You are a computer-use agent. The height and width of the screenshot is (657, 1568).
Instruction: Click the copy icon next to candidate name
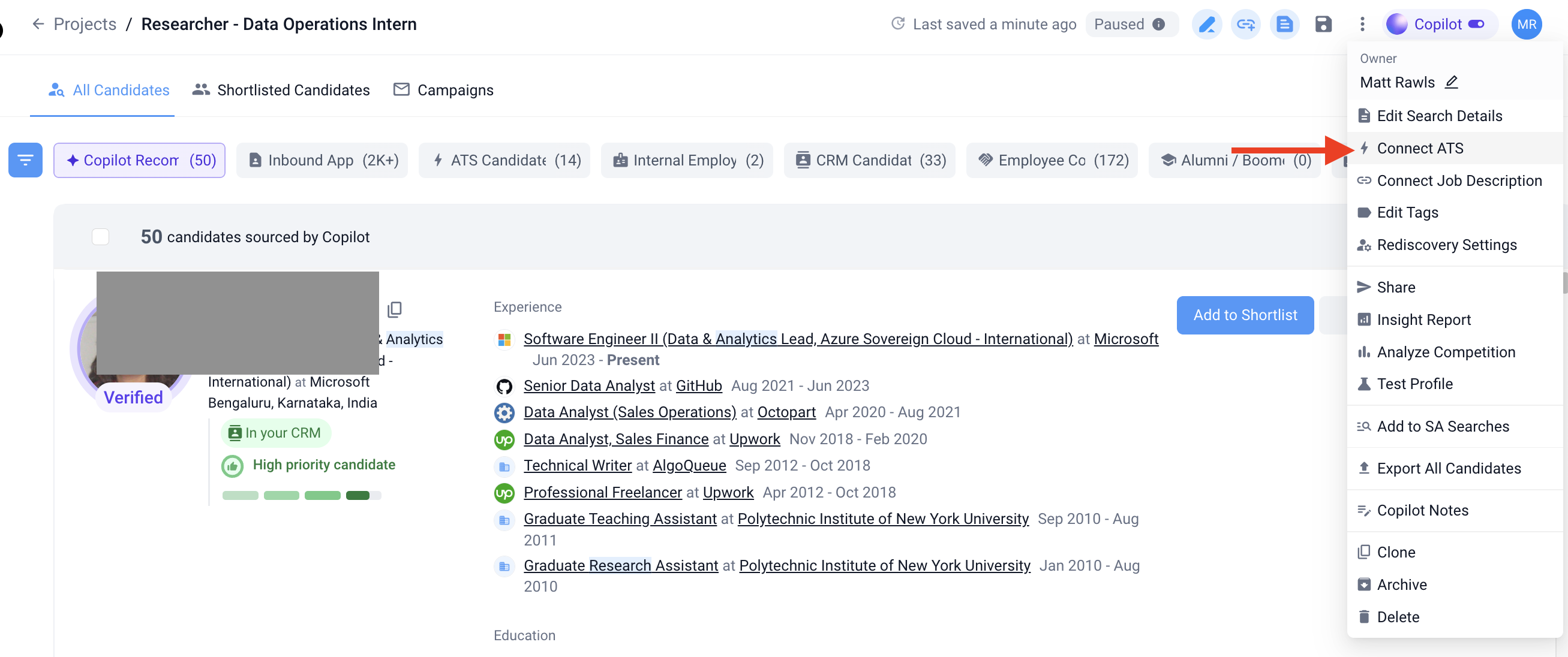click(x=395, y=310)
